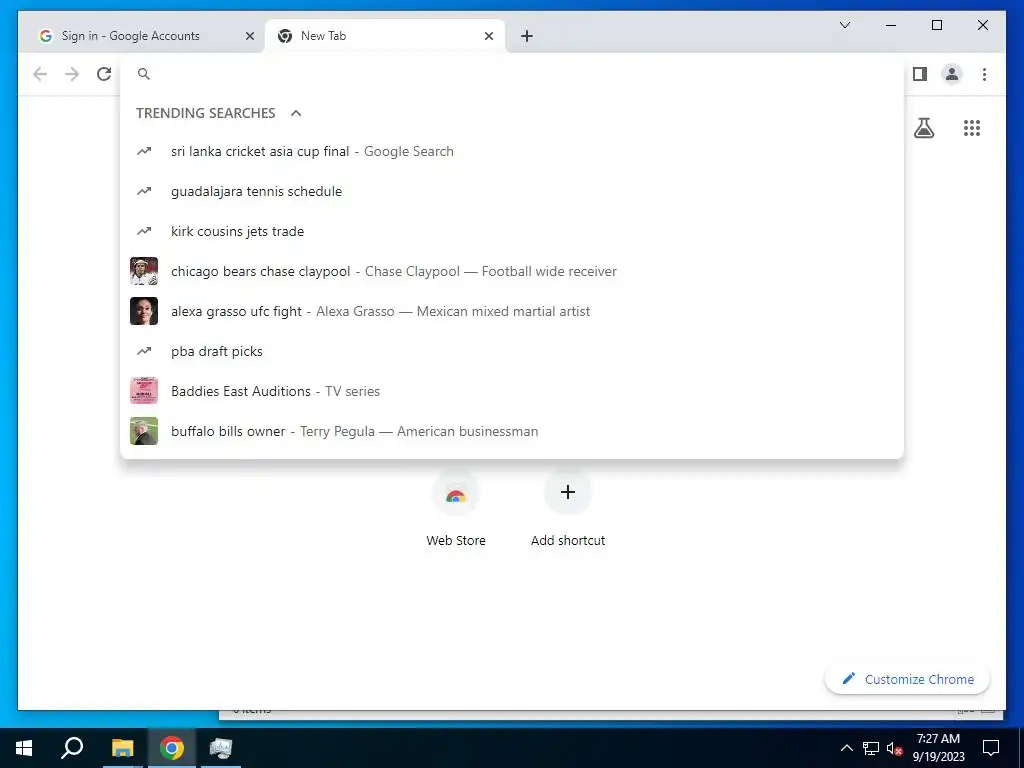Open Chrome Labs flask icon
Viewport: 1024px width, 768px height.
pos(923,128)
